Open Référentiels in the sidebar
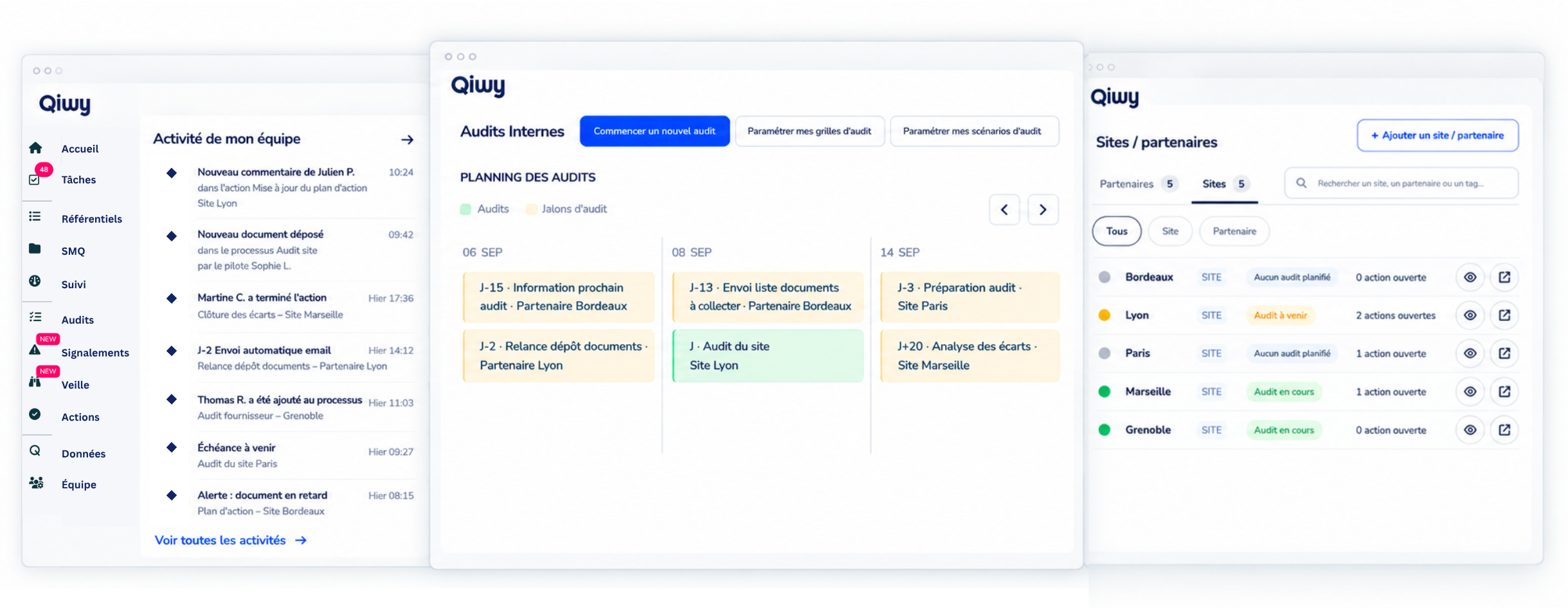 91,219
